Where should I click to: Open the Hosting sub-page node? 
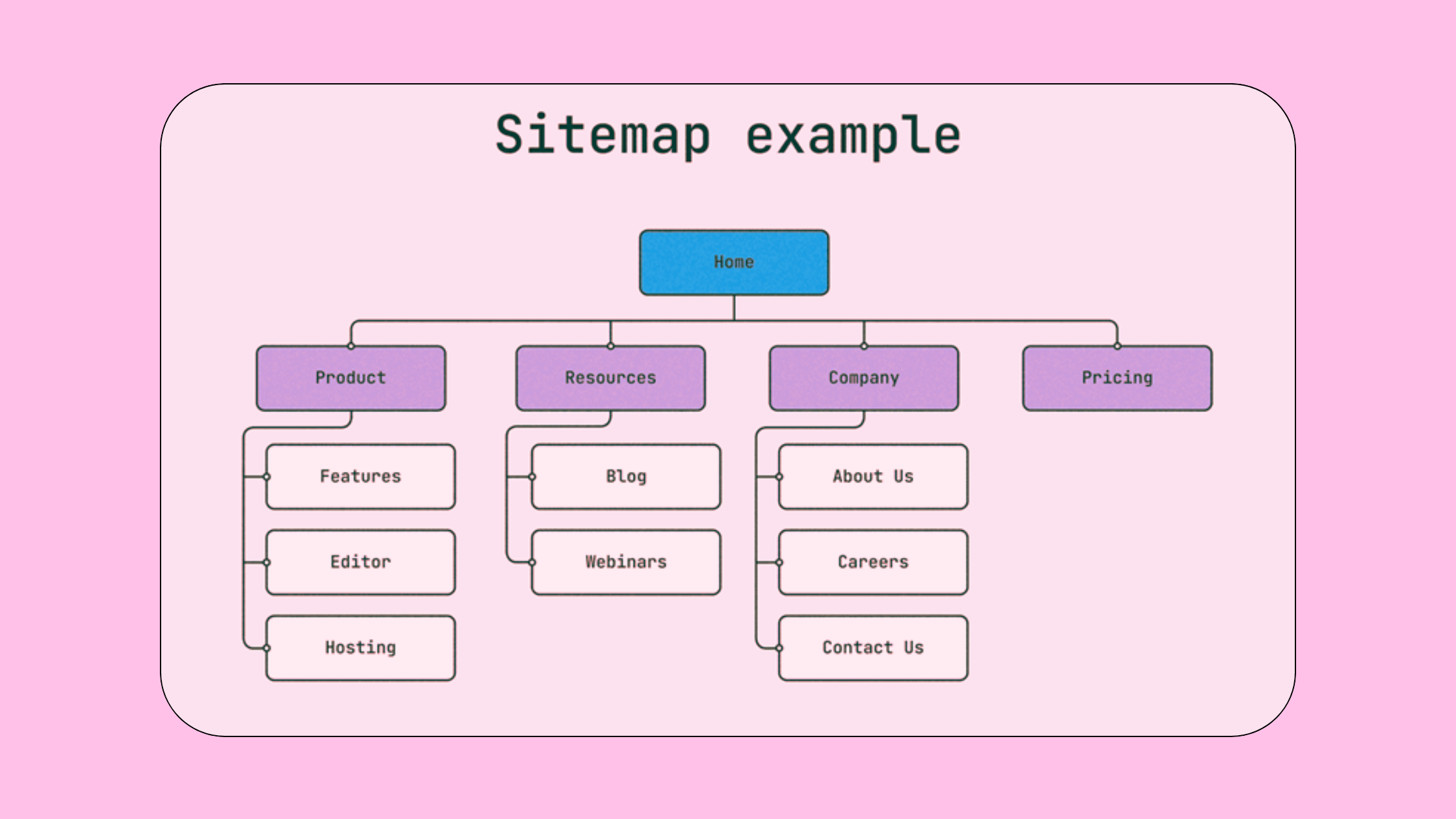coord(360,648)
